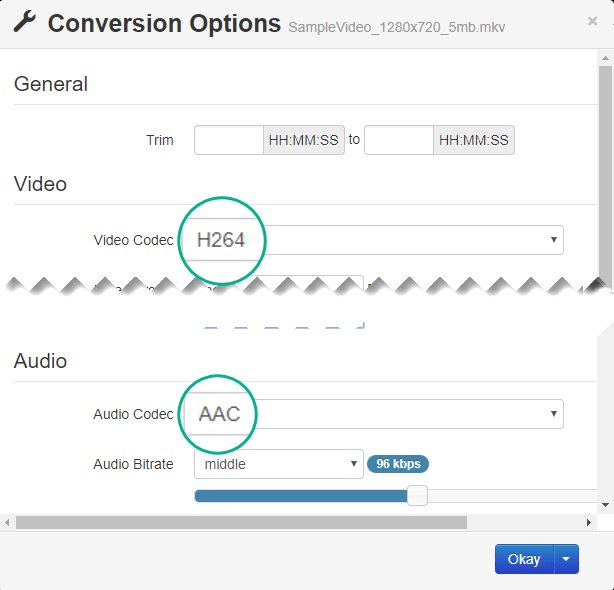
Task: Click the Audio Bitrate label
Action: coord(133,464)
